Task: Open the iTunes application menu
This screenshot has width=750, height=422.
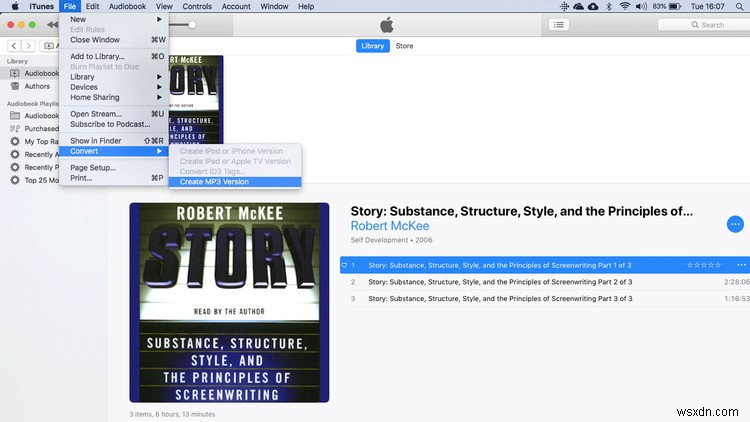Action: coord(42,6)
